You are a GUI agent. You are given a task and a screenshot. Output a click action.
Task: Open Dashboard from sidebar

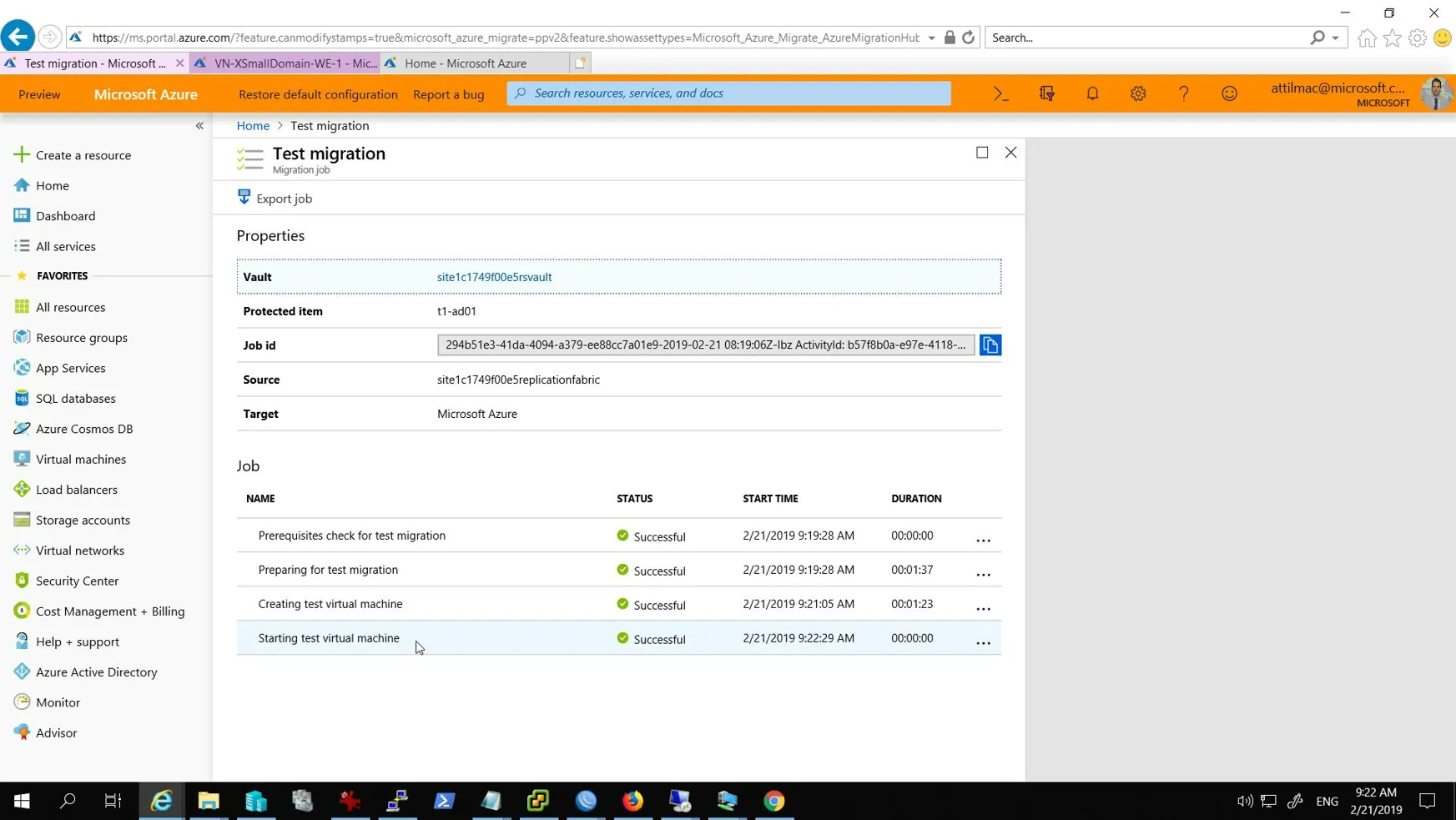pos(55,216)
